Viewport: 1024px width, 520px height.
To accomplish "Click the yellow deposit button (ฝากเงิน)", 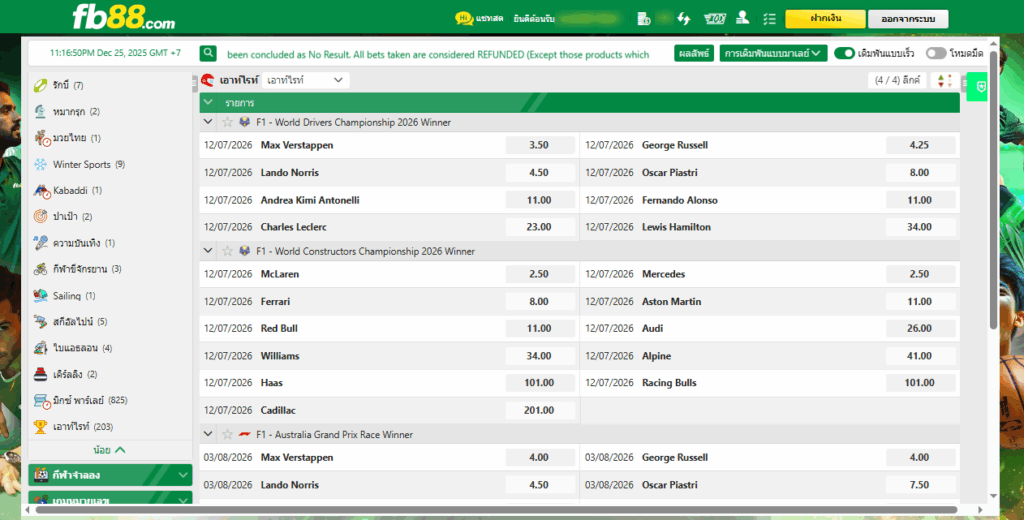I will pyautogui.click(x=825, y=18).
